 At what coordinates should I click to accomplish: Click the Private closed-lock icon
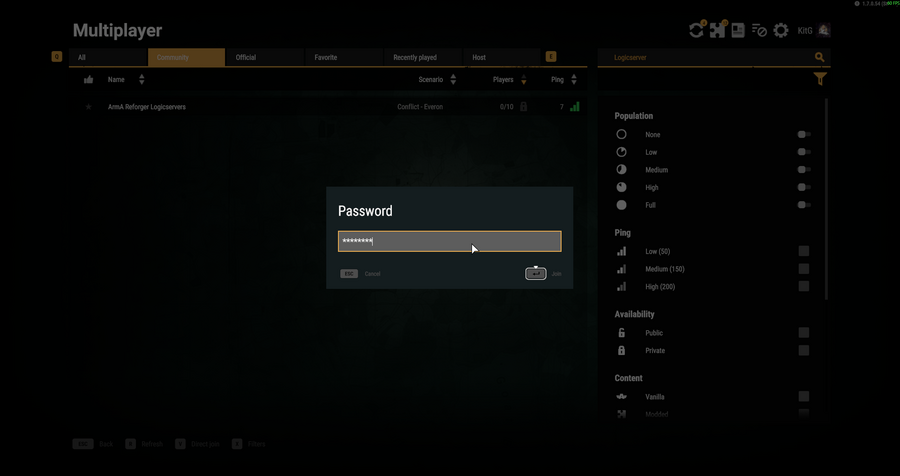[x=621, y=350]
